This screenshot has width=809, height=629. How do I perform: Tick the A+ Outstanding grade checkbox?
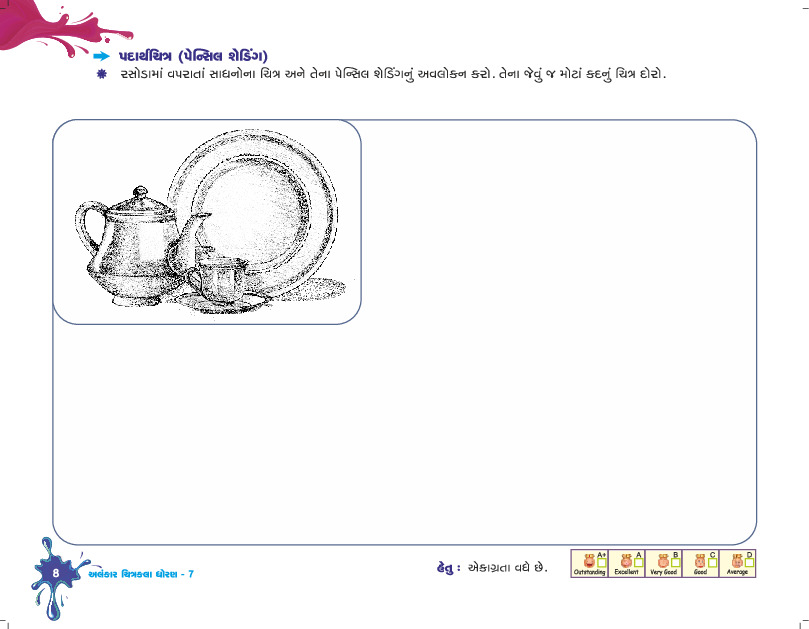602,562
